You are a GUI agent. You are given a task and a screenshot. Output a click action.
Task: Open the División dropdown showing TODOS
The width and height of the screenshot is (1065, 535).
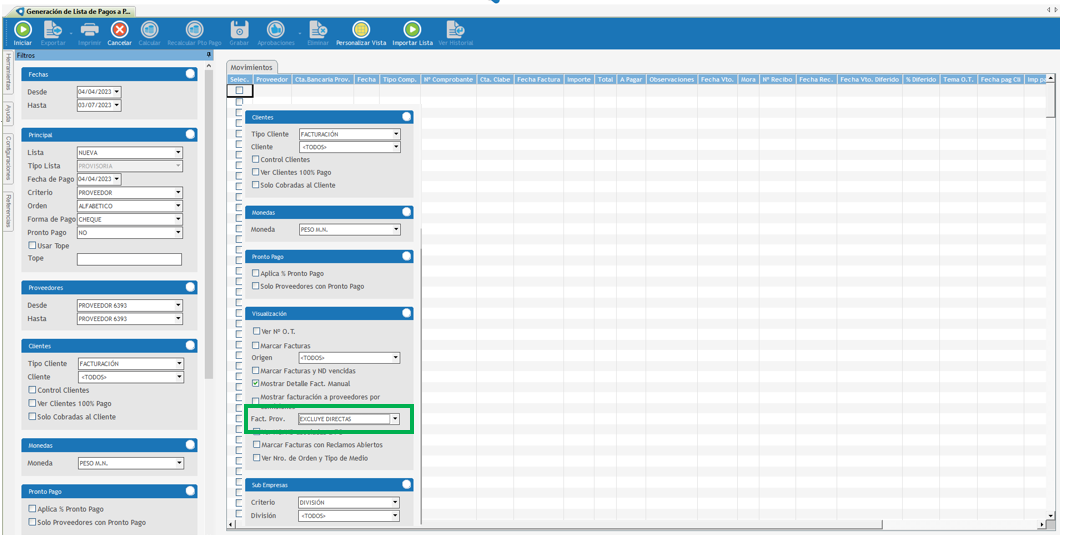[395, 516]
